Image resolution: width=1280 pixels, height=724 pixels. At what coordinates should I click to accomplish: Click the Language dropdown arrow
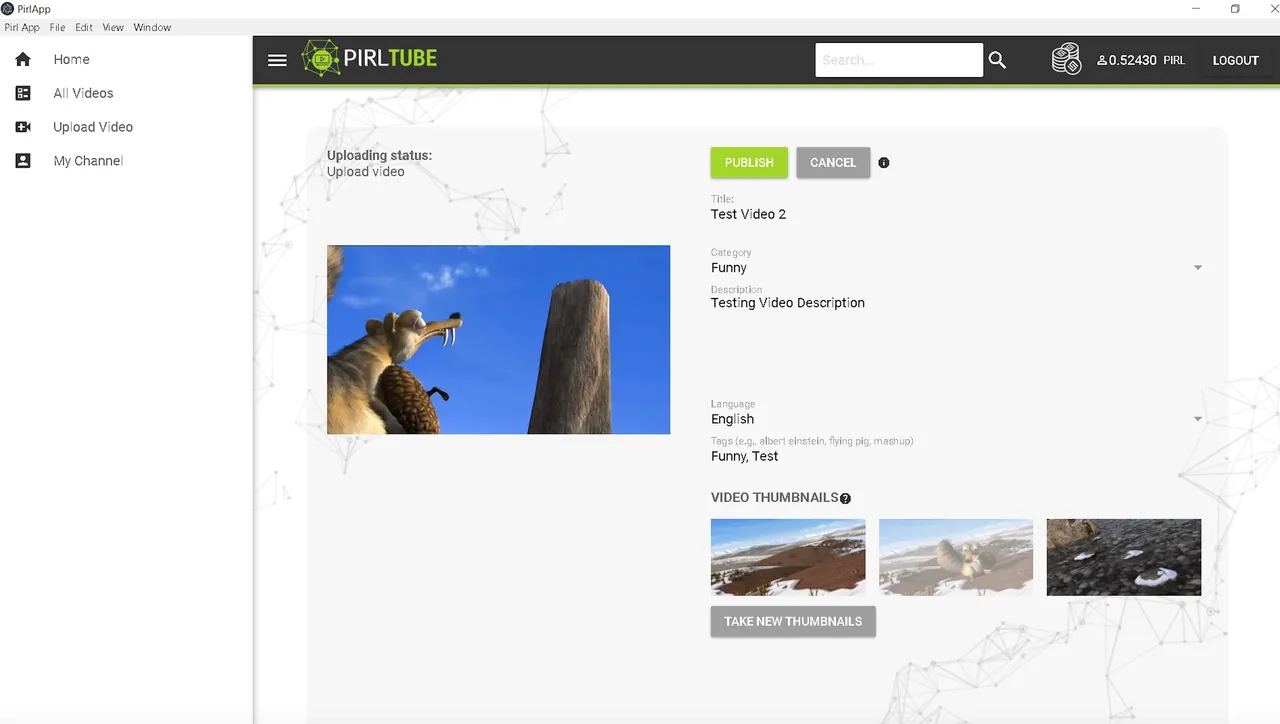pyautogui.click(x=1198, y=419)
